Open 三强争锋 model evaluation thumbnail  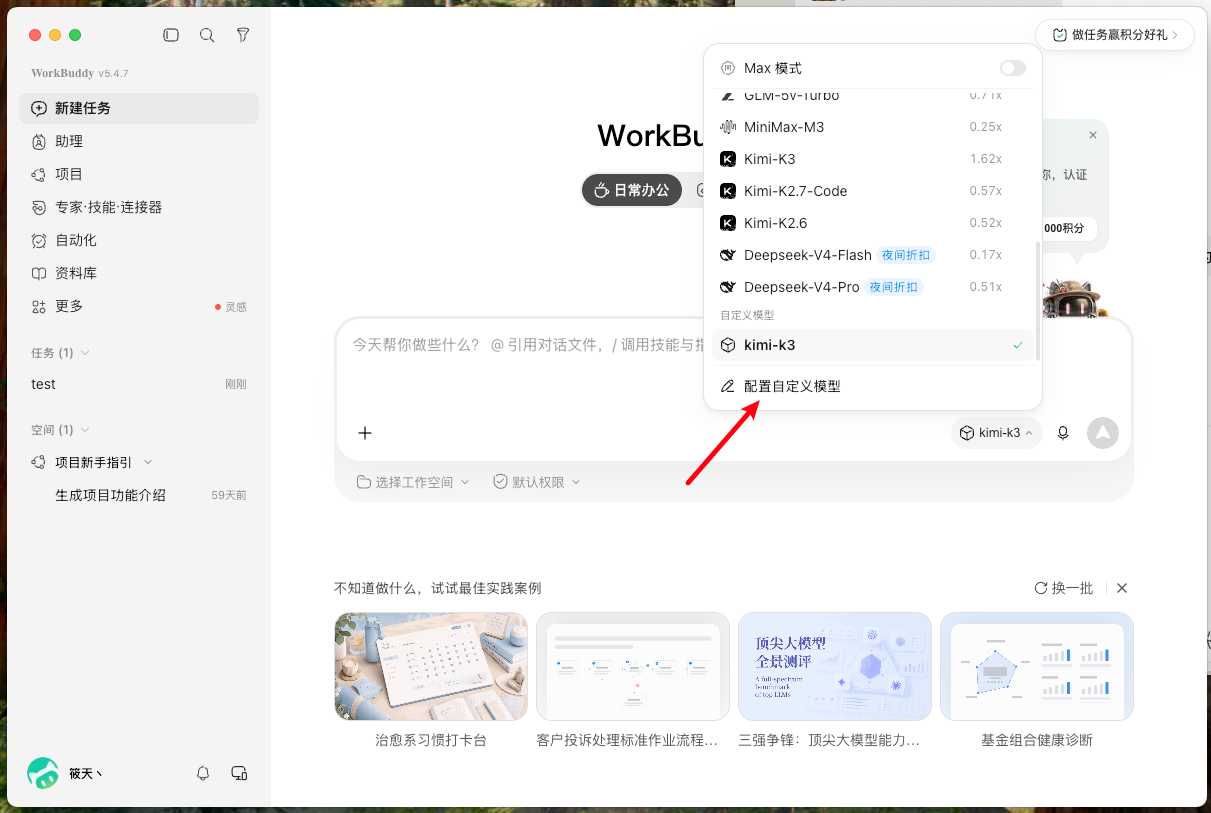pos(835,667)
